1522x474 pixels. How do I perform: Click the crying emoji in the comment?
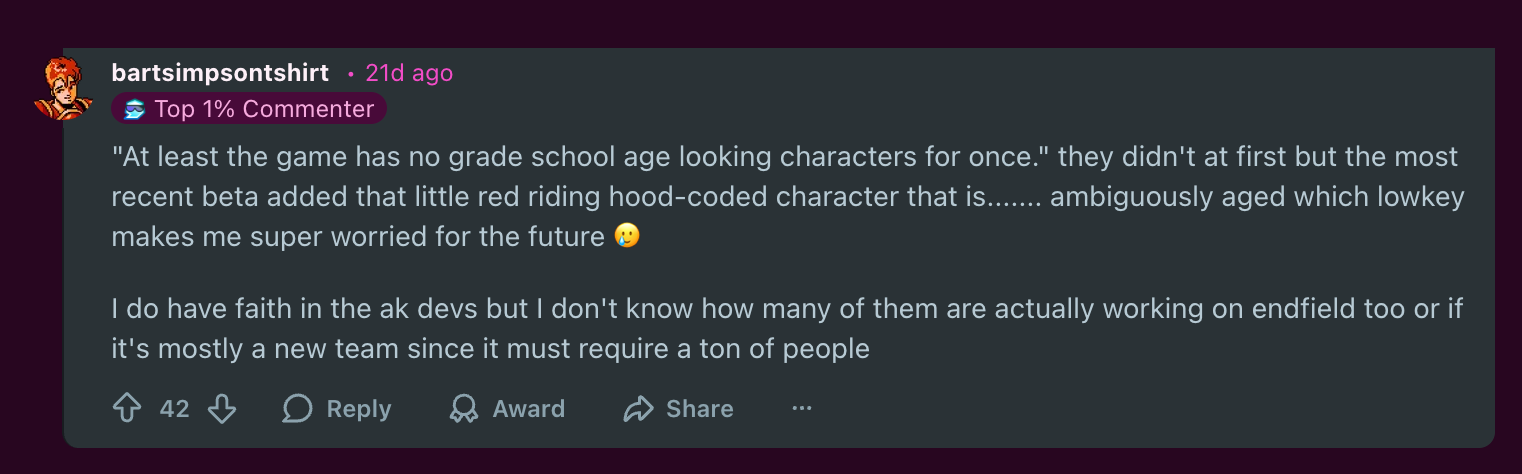[x=627, y=237]
